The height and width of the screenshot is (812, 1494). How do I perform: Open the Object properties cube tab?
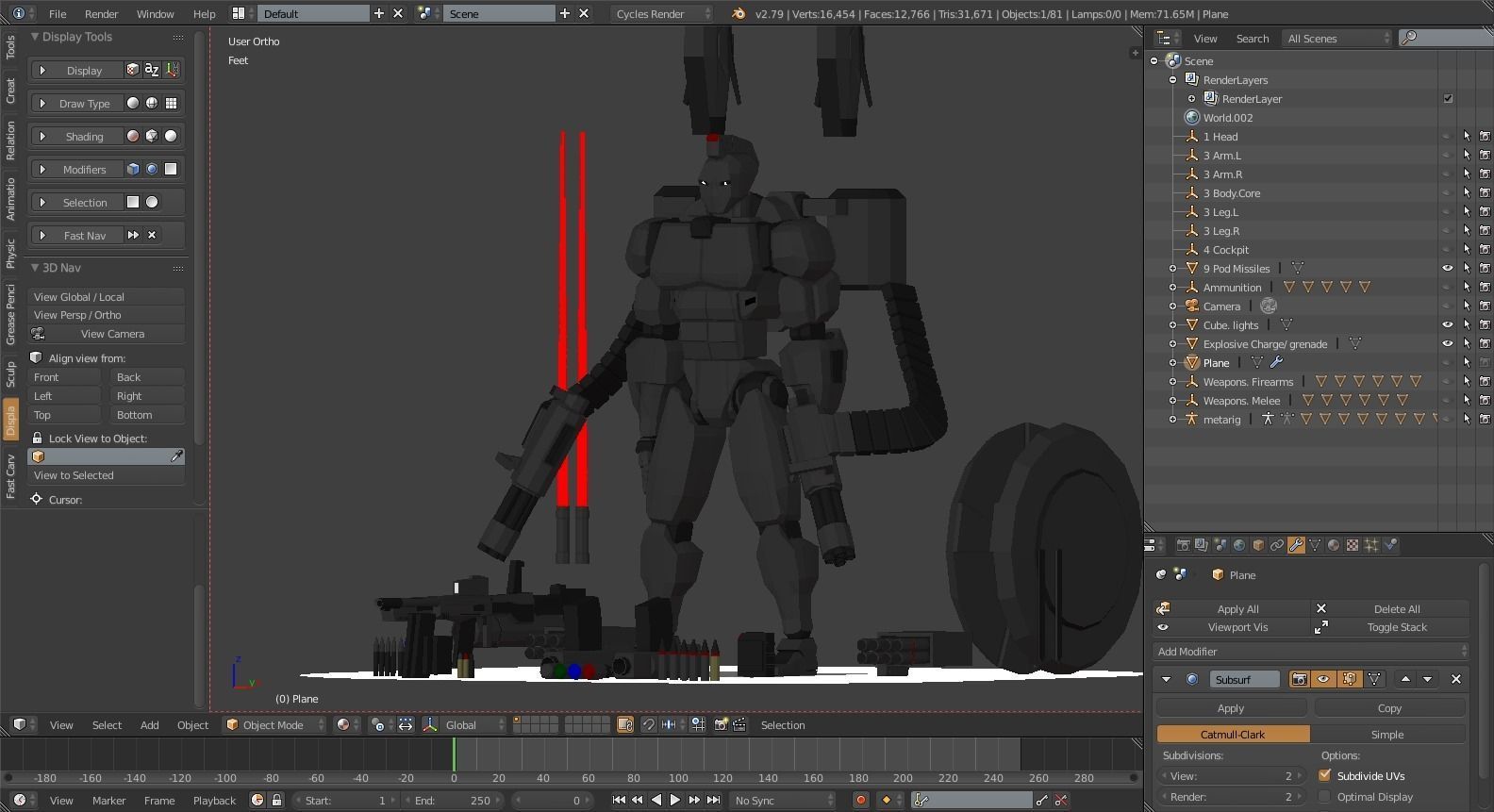point(1258,545)
